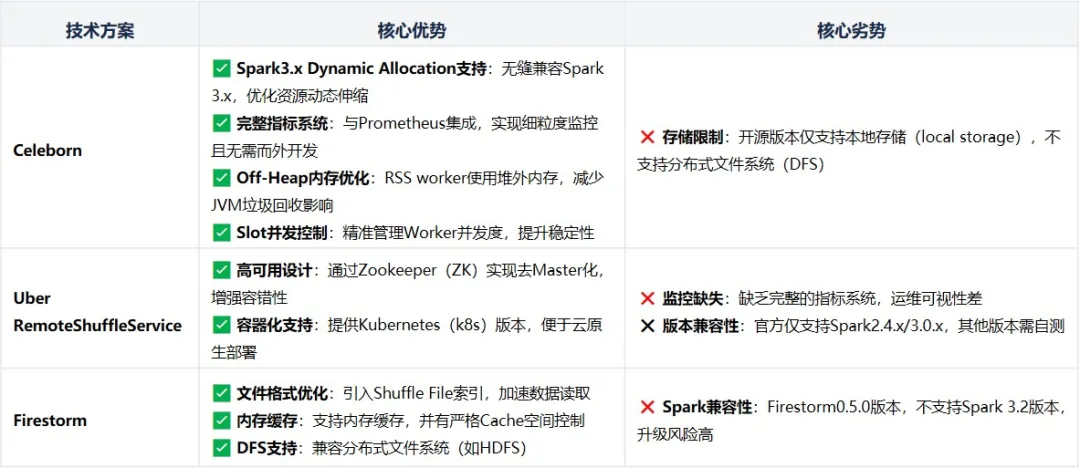Click green check beside 高可用设计
This screenshot has width=1080, height=468.
click(220, 270)
